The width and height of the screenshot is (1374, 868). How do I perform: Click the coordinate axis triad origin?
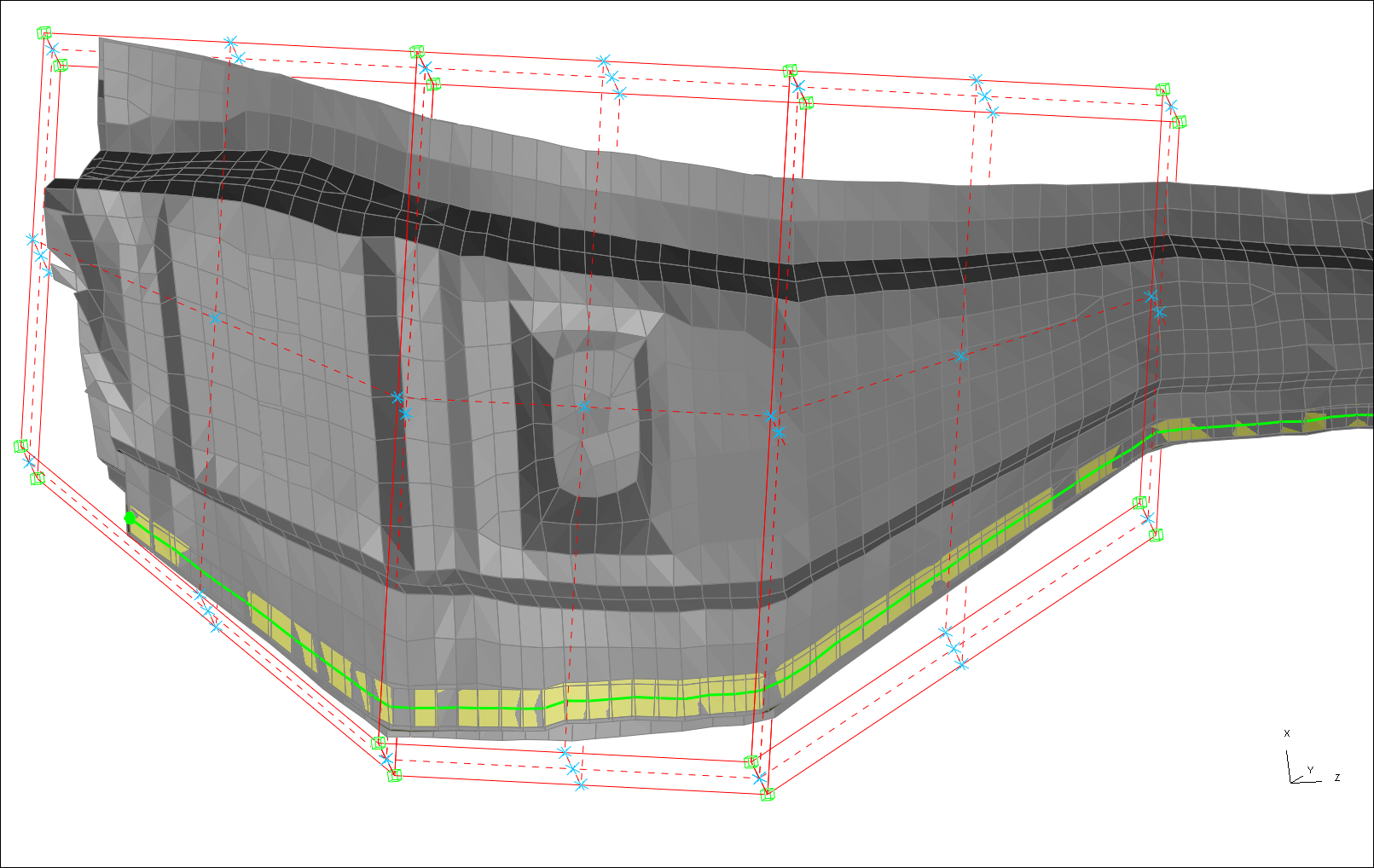pyautogui.click(x=1290, y=780)
